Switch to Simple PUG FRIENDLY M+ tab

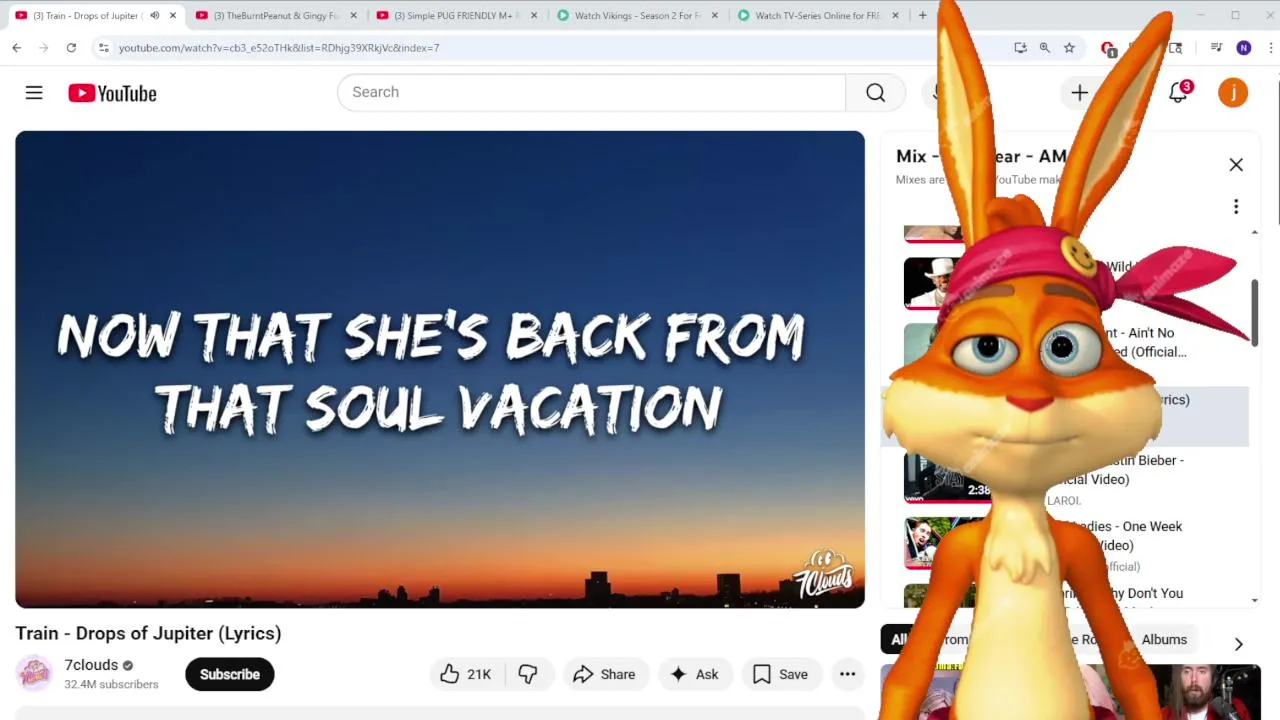(x=457, y=15)
